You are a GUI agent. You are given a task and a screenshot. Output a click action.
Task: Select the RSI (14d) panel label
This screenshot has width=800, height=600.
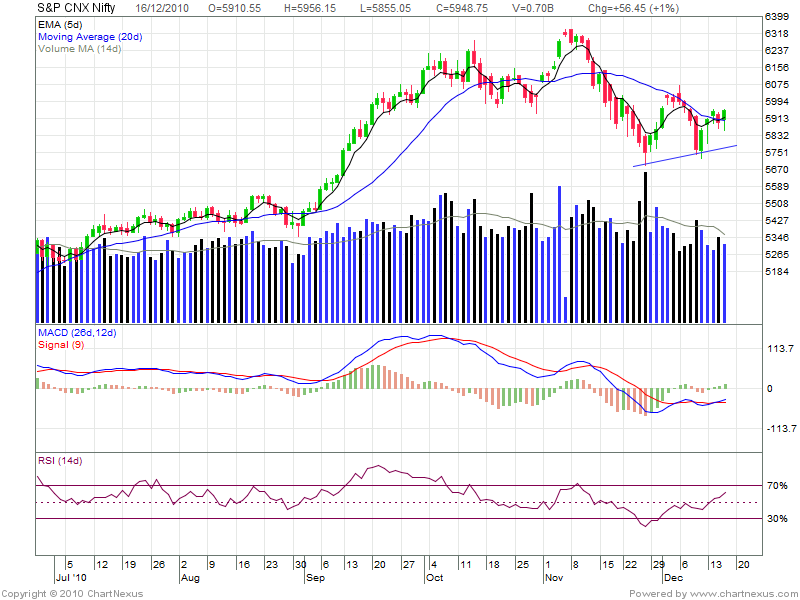pos(59,461)
